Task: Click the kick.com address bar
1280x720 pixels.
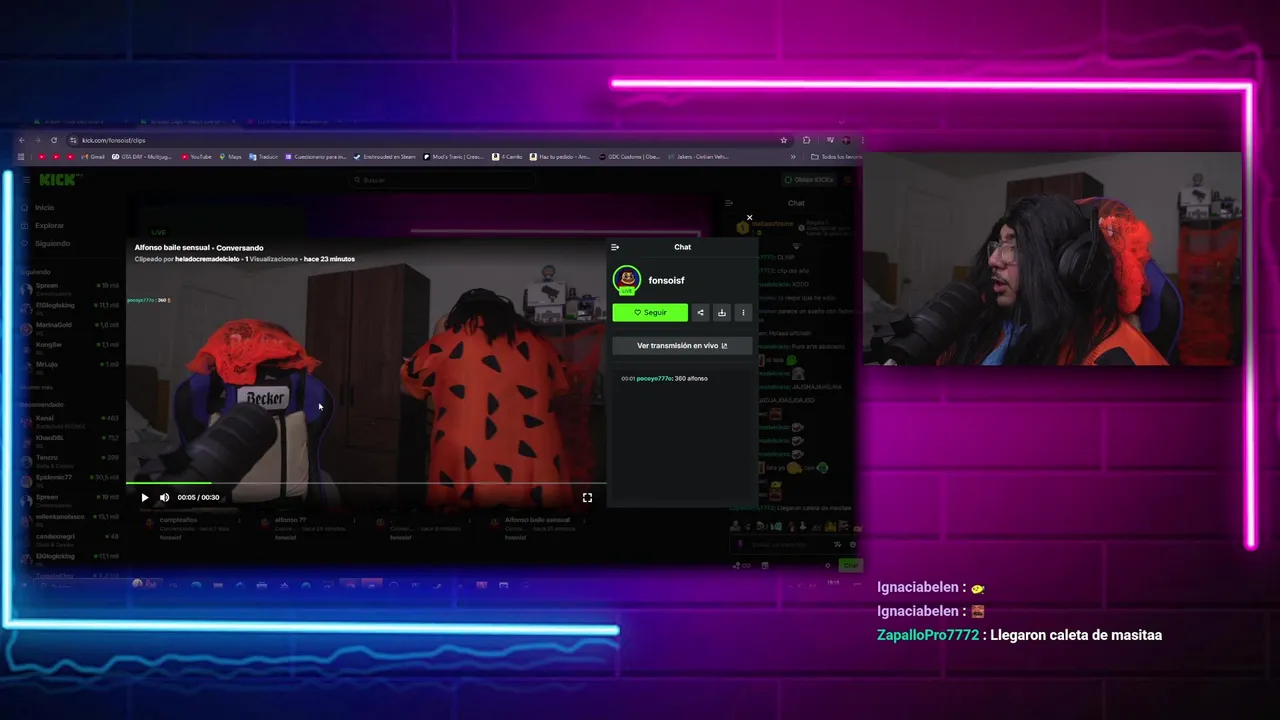Action: (430, 140)
